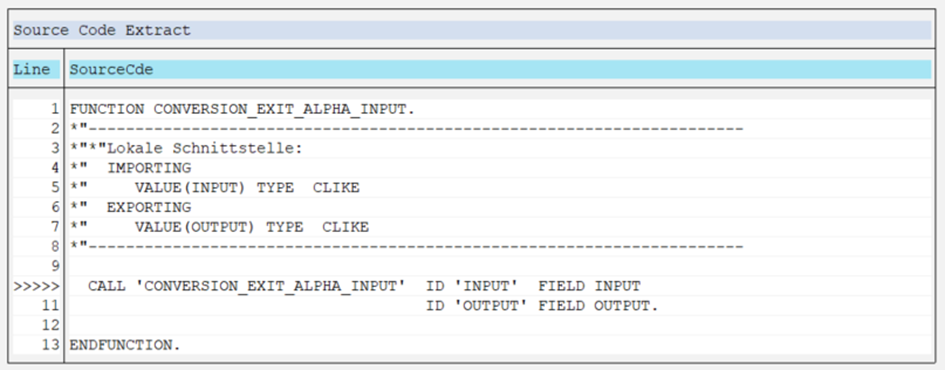Click the ENDFUNCTION statement
This screenshot has width=945, height=370.
125,345
